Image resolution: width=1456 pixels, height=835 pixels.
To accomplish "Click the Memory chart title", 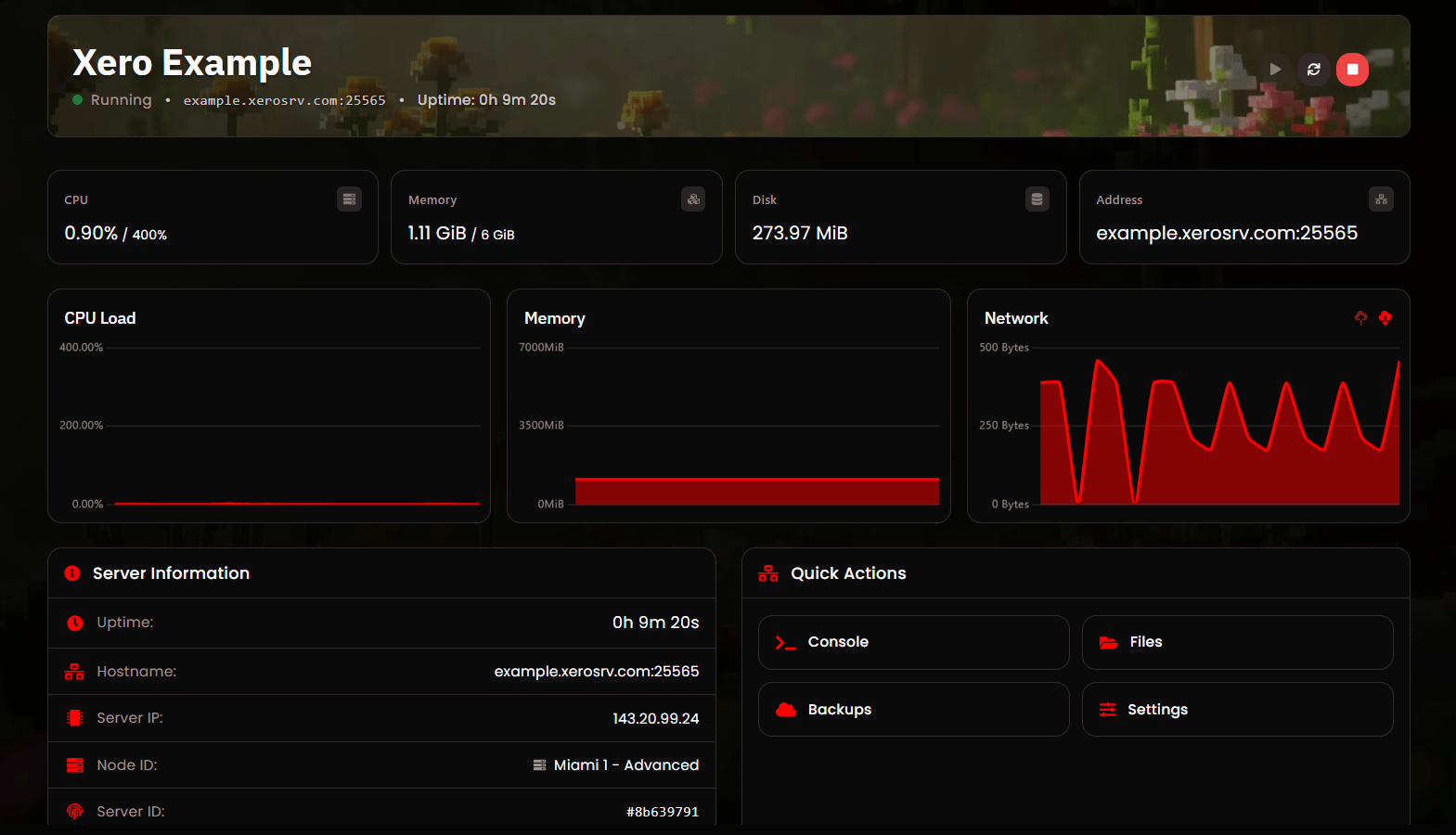I will coord(555,318).
